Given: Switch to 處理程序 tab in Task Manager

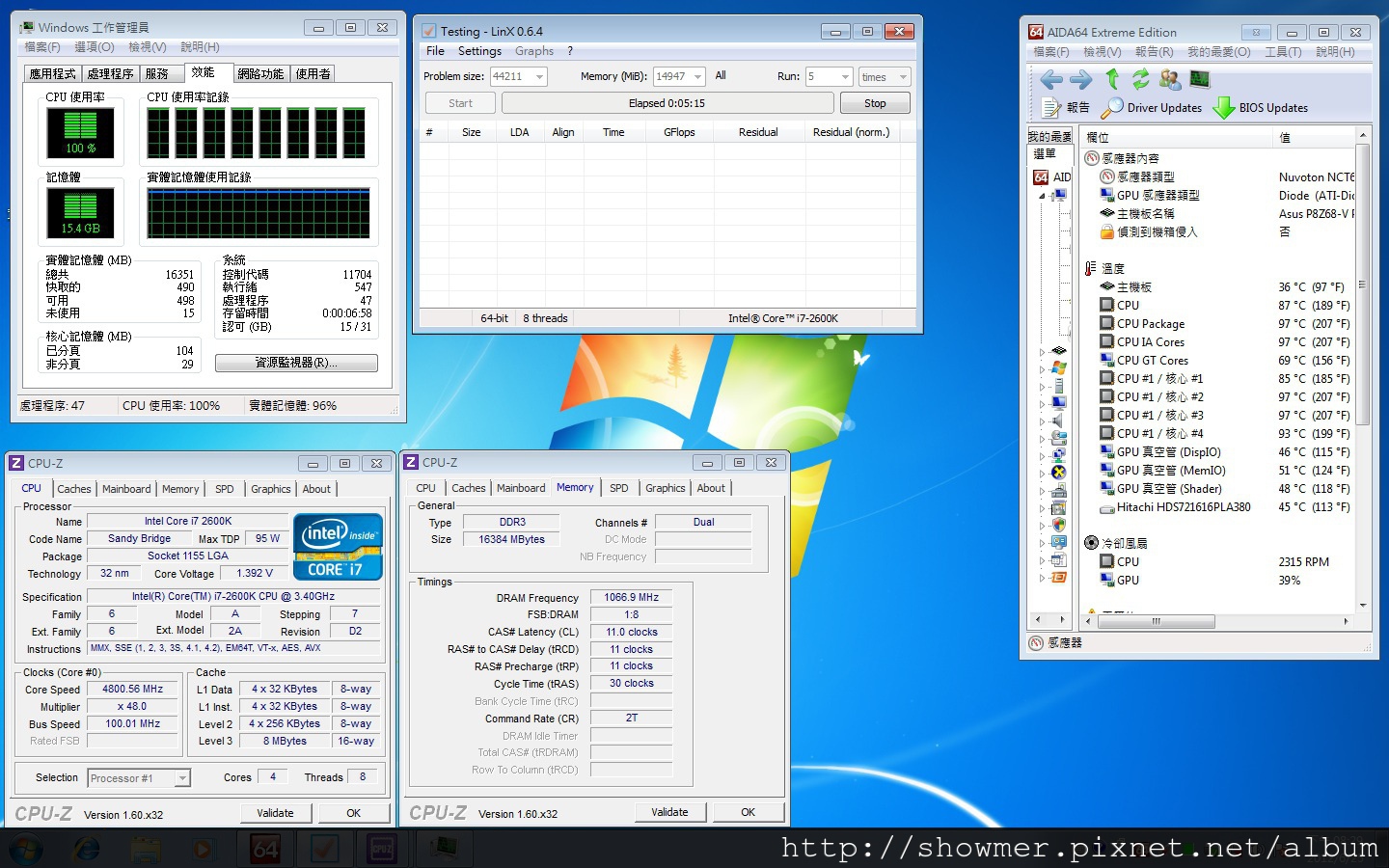Looking at the screenshot, I should 110,73.
